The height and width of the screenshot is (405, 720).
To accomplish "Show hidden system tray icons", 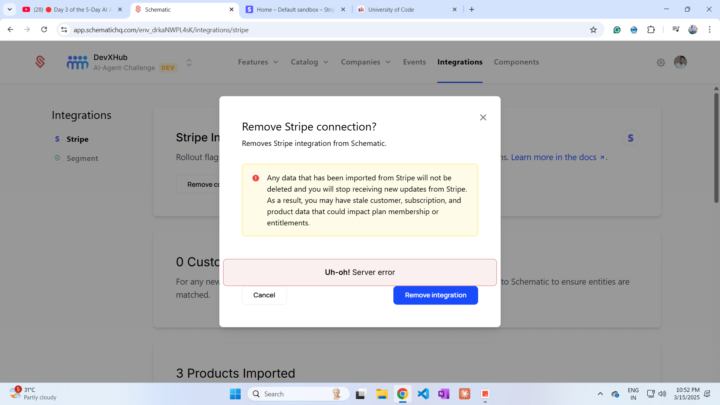I will 600,394.
